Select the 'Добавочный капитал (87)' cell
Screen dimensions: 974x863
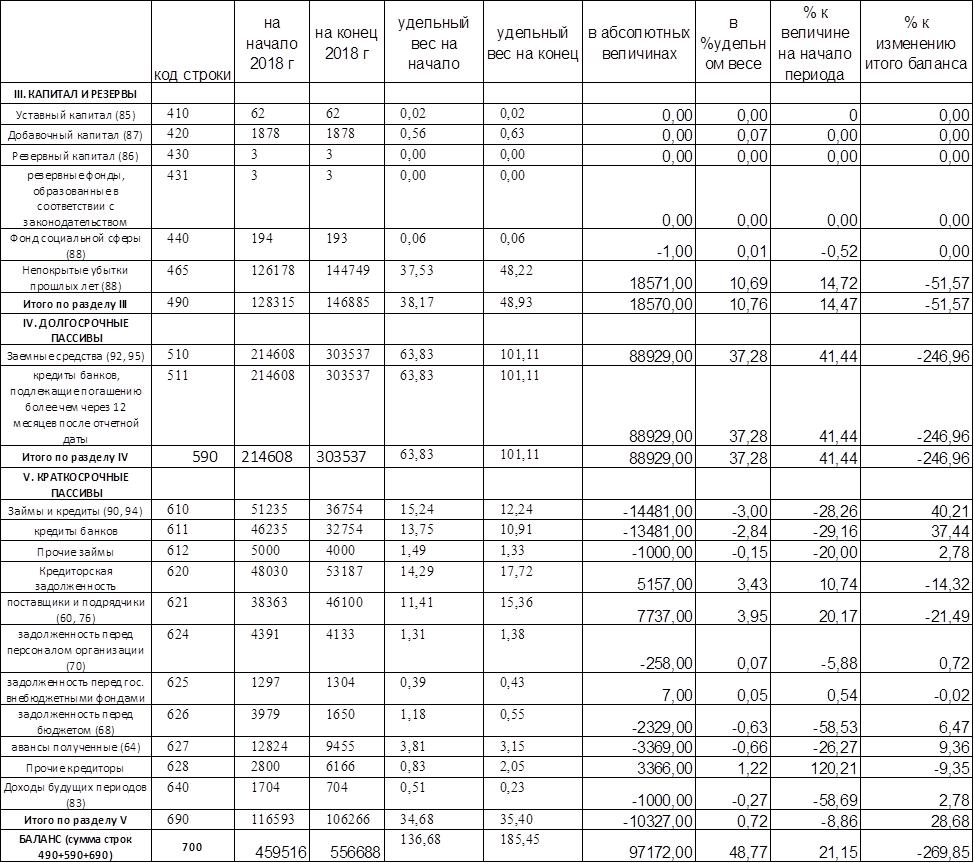76,135
